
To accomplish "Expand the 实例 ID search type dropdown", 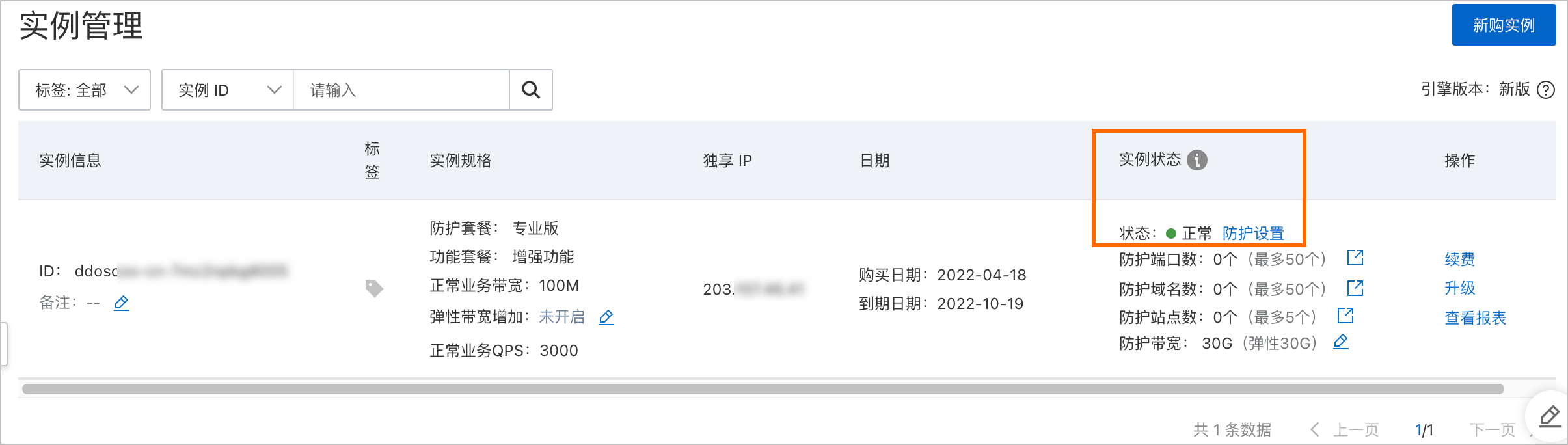I will (x=226, y=90).
